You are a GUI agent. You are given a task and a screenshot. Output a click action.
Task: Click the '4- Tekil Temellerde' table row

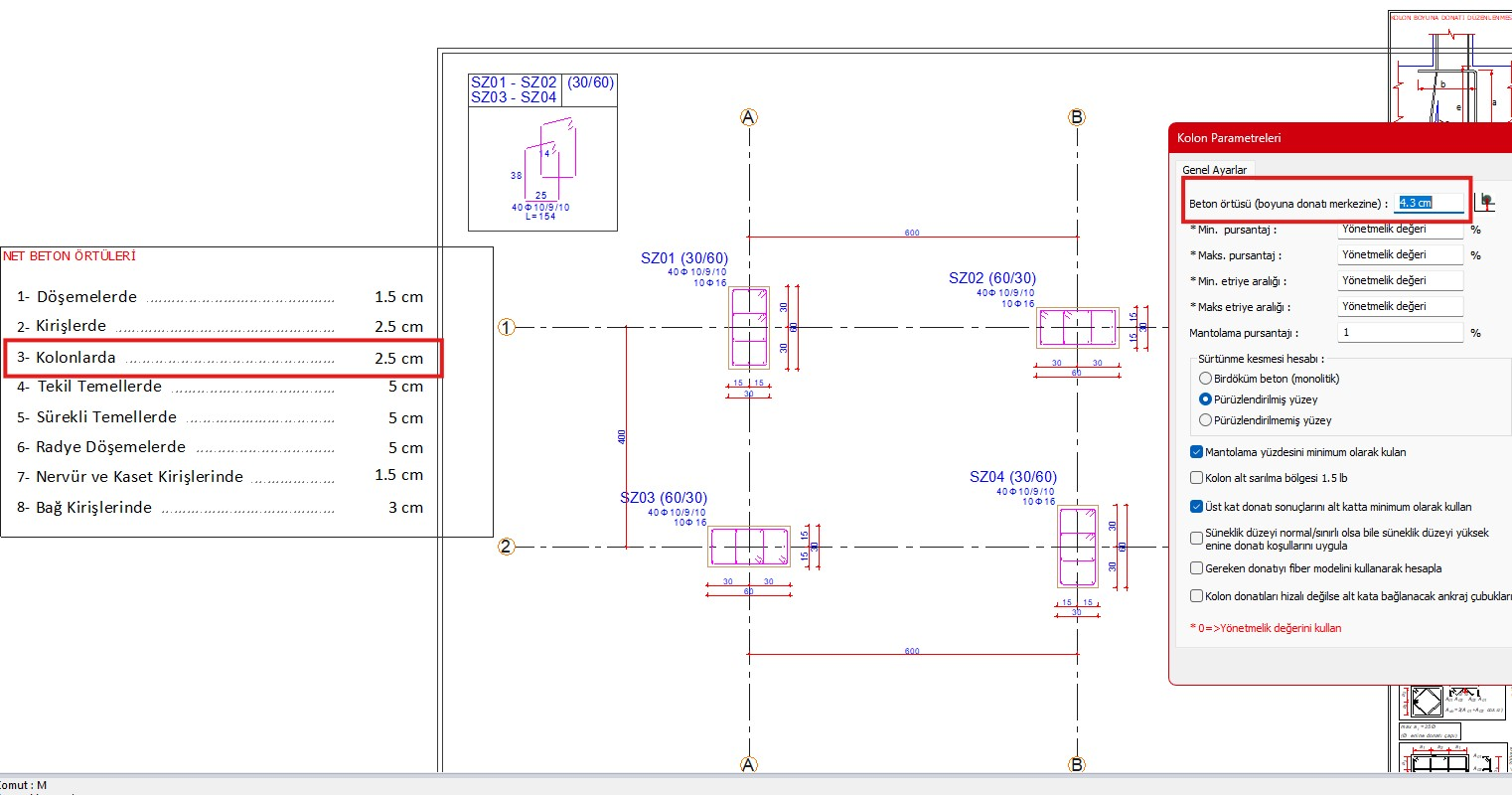220,387
